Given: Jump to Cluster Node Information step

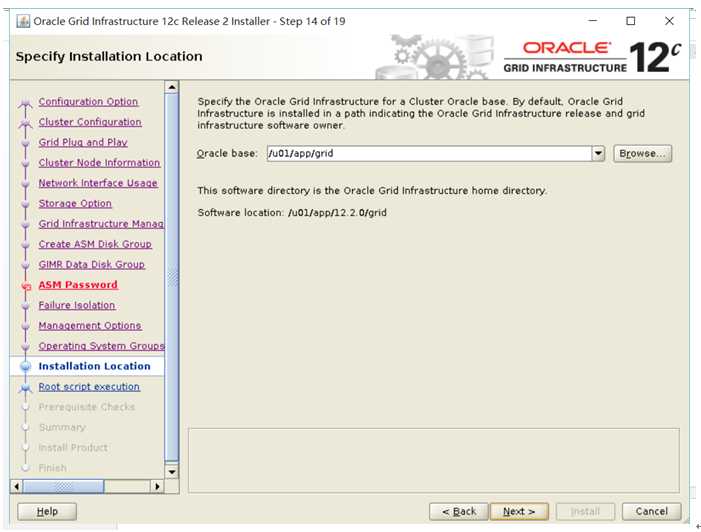Looking at the screenshot, I should coord(99,163).
